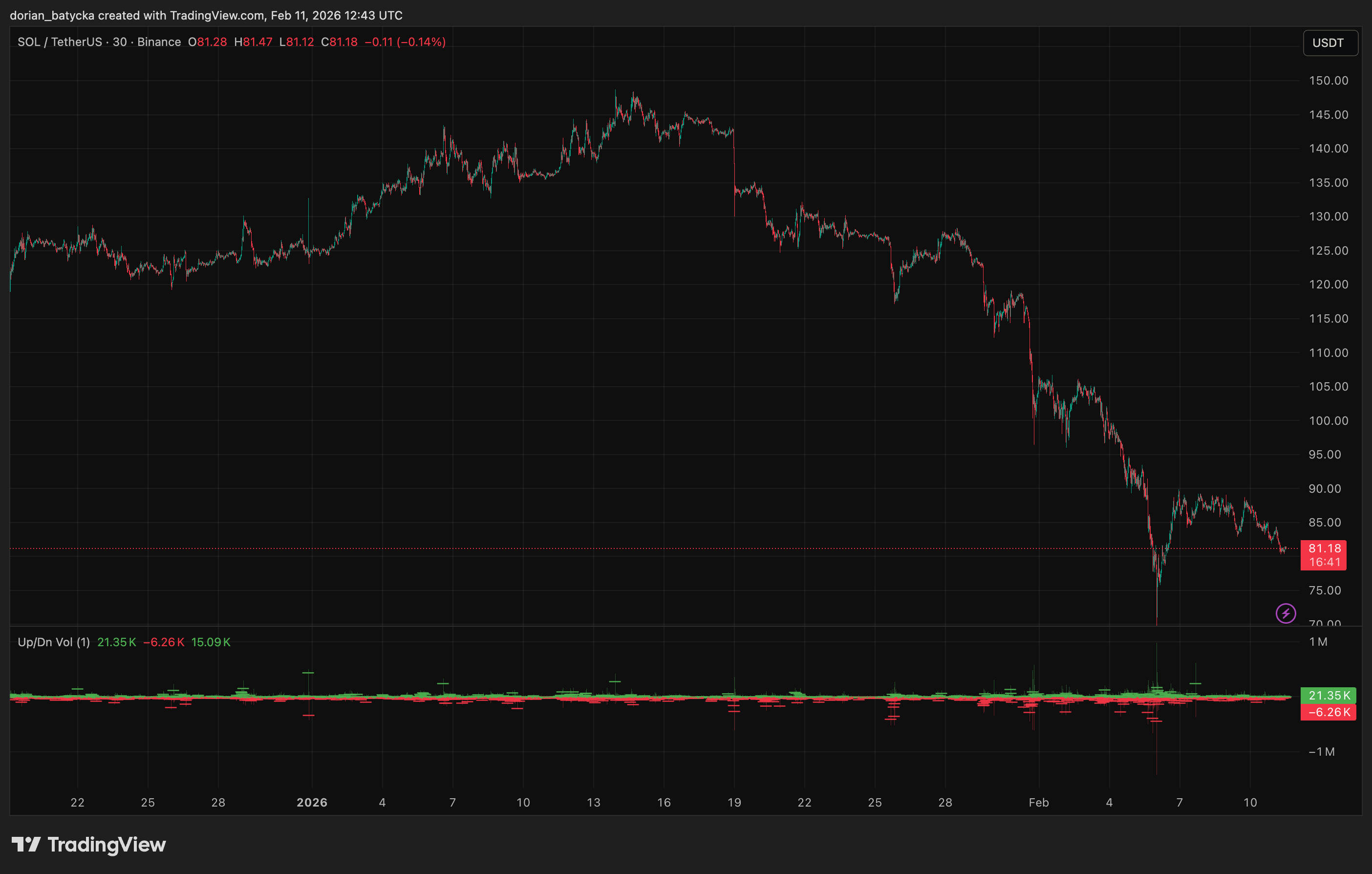Click the purple lightning bolt icon

click(x=1286, y=613)
